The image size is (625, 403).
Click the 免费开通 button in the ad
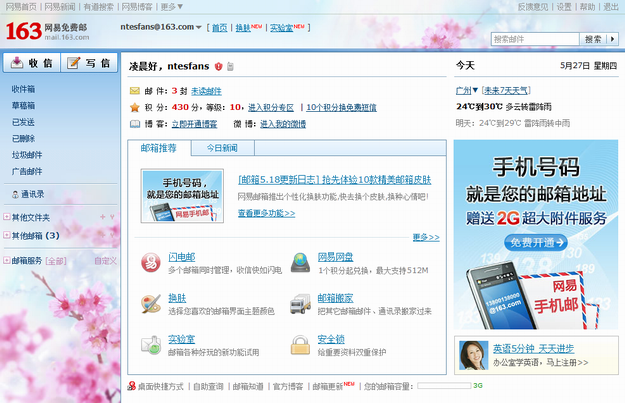[536, 242]
